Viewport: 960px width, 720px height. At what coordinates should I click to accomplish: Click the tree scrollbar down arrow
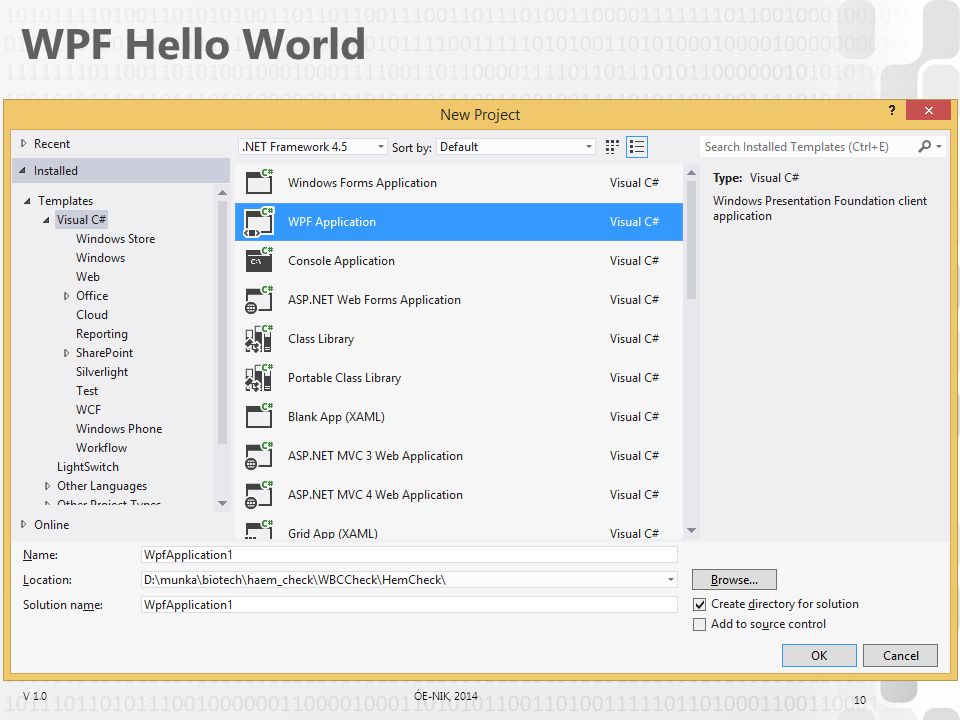point(222,503)
